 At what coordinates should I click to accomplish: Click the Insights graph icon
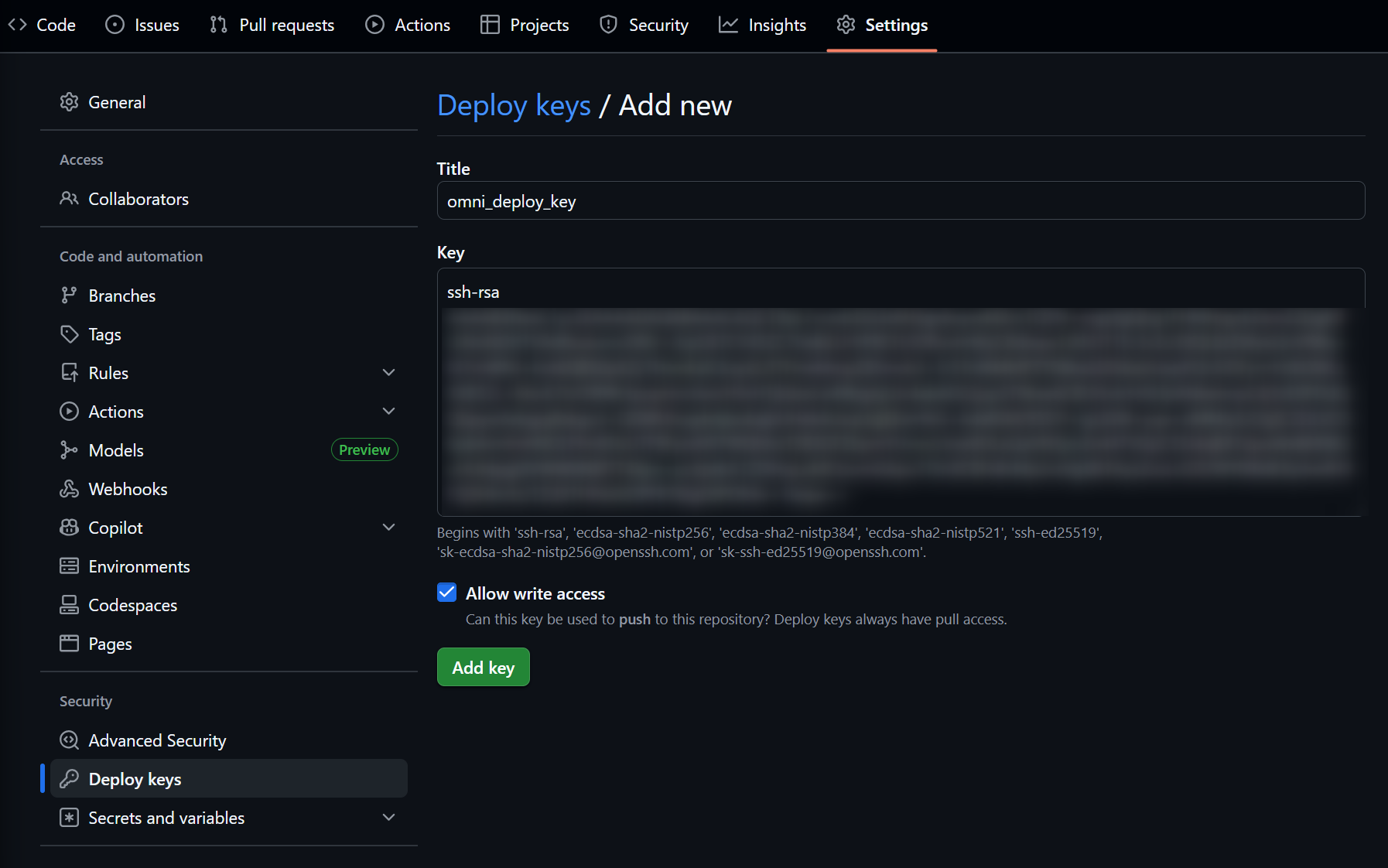coord(728,25)
